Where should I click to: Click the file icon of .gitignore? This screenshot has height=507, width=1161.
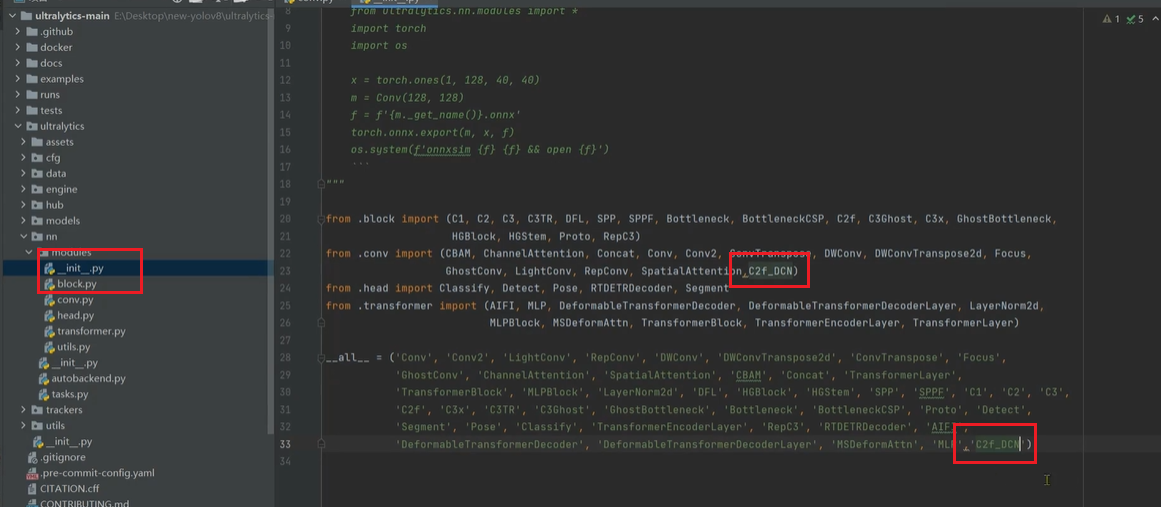33,457
